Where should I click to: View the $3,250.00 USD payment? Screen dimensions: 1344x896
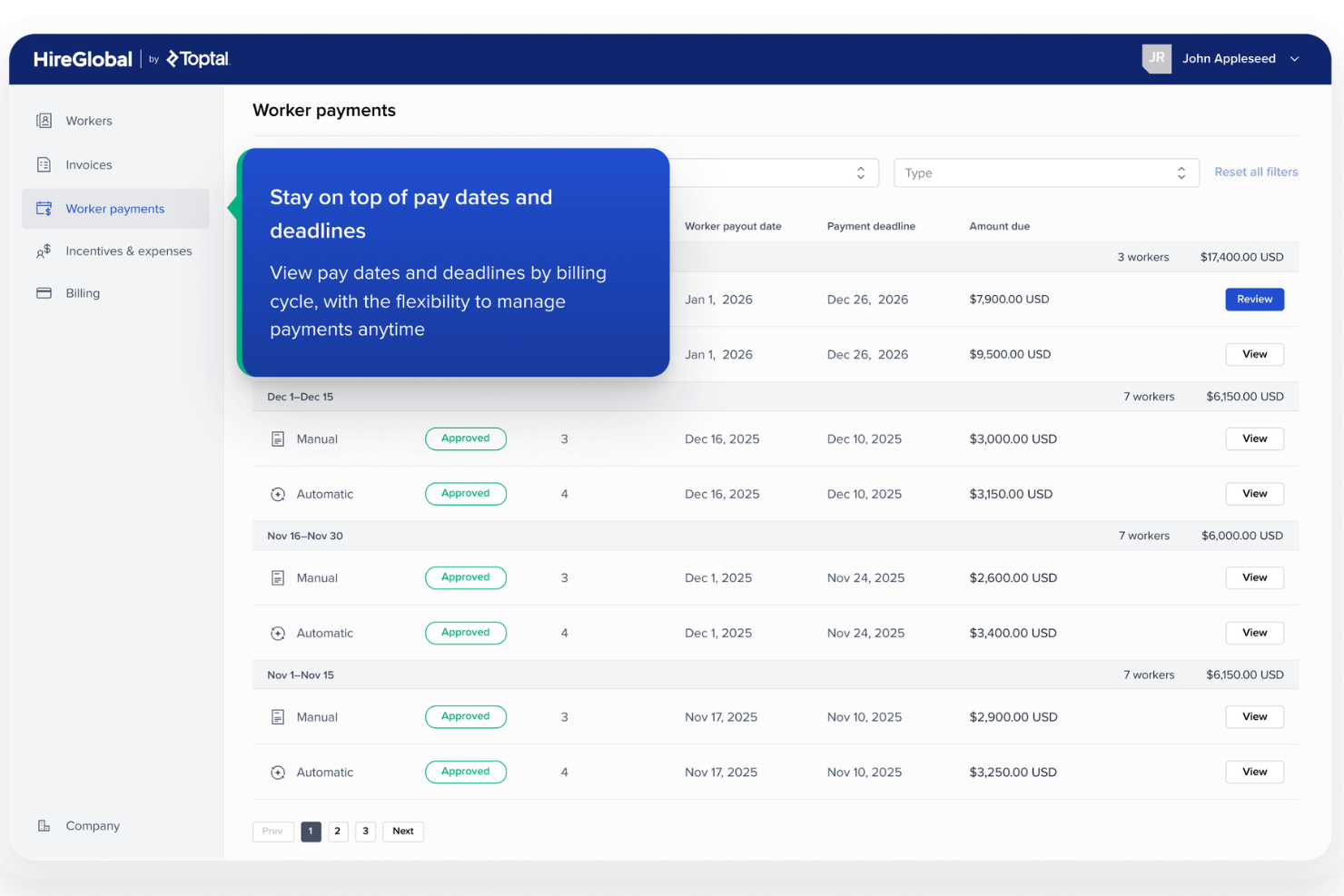click(1254, 772)
